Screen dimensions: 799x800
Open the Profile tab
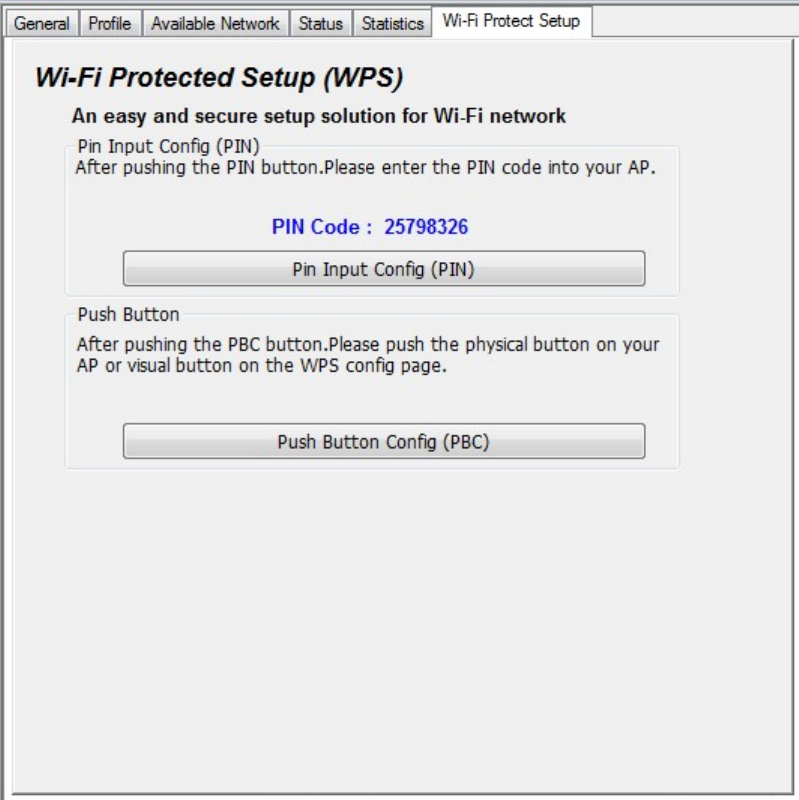(110, 23)
